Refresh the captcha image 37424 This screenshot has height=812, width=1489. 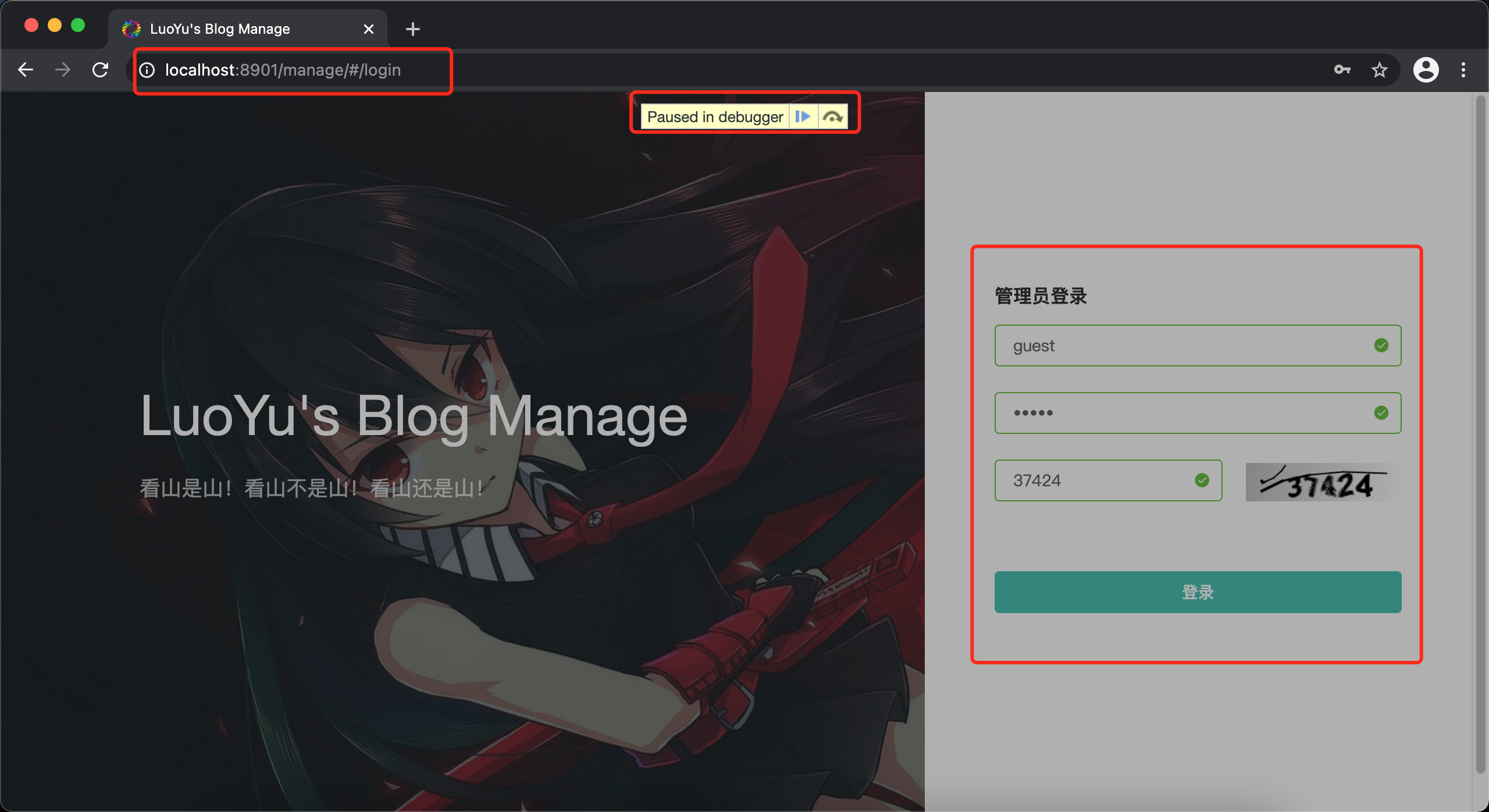(x=1323, y=482)
